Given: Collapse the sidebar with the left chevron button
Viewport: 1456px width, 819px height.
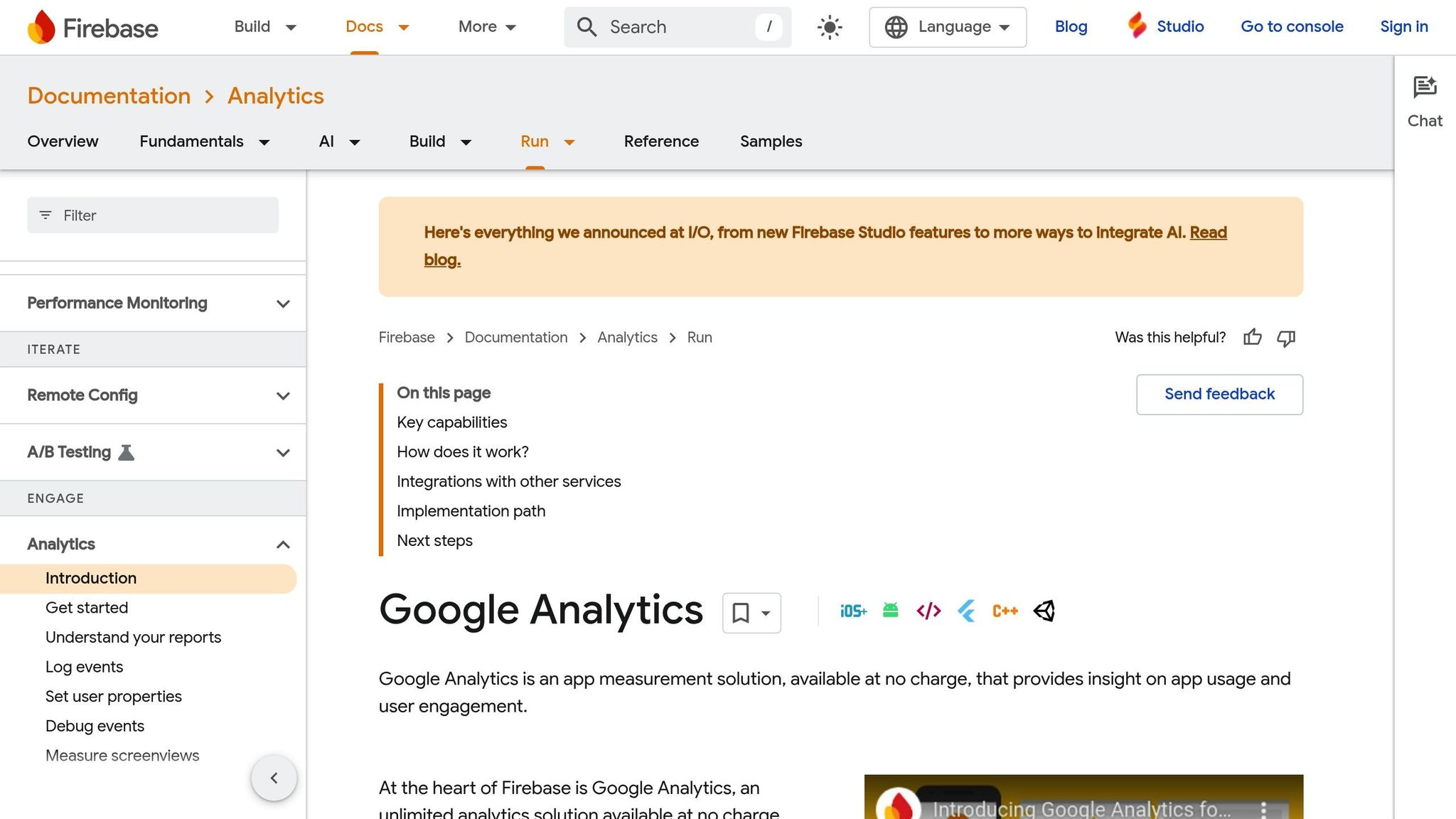Looking at the screenshot, I should 274,778.
